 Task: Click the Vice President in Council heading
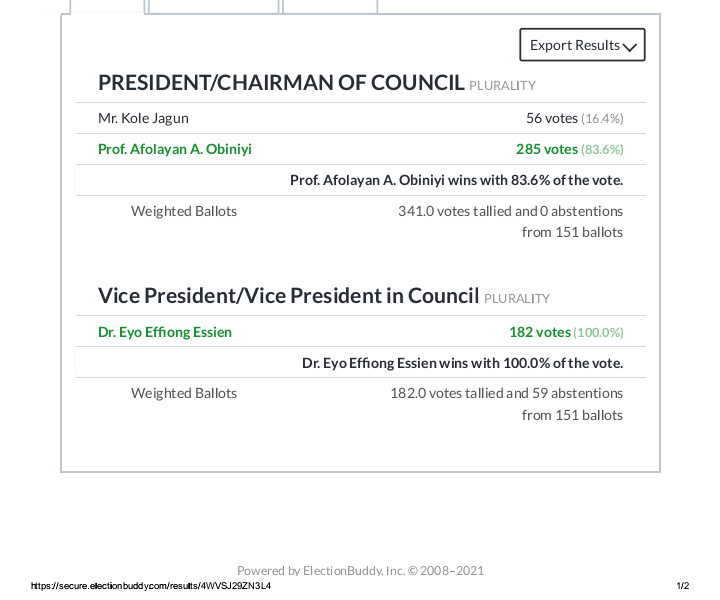point(288,296)
